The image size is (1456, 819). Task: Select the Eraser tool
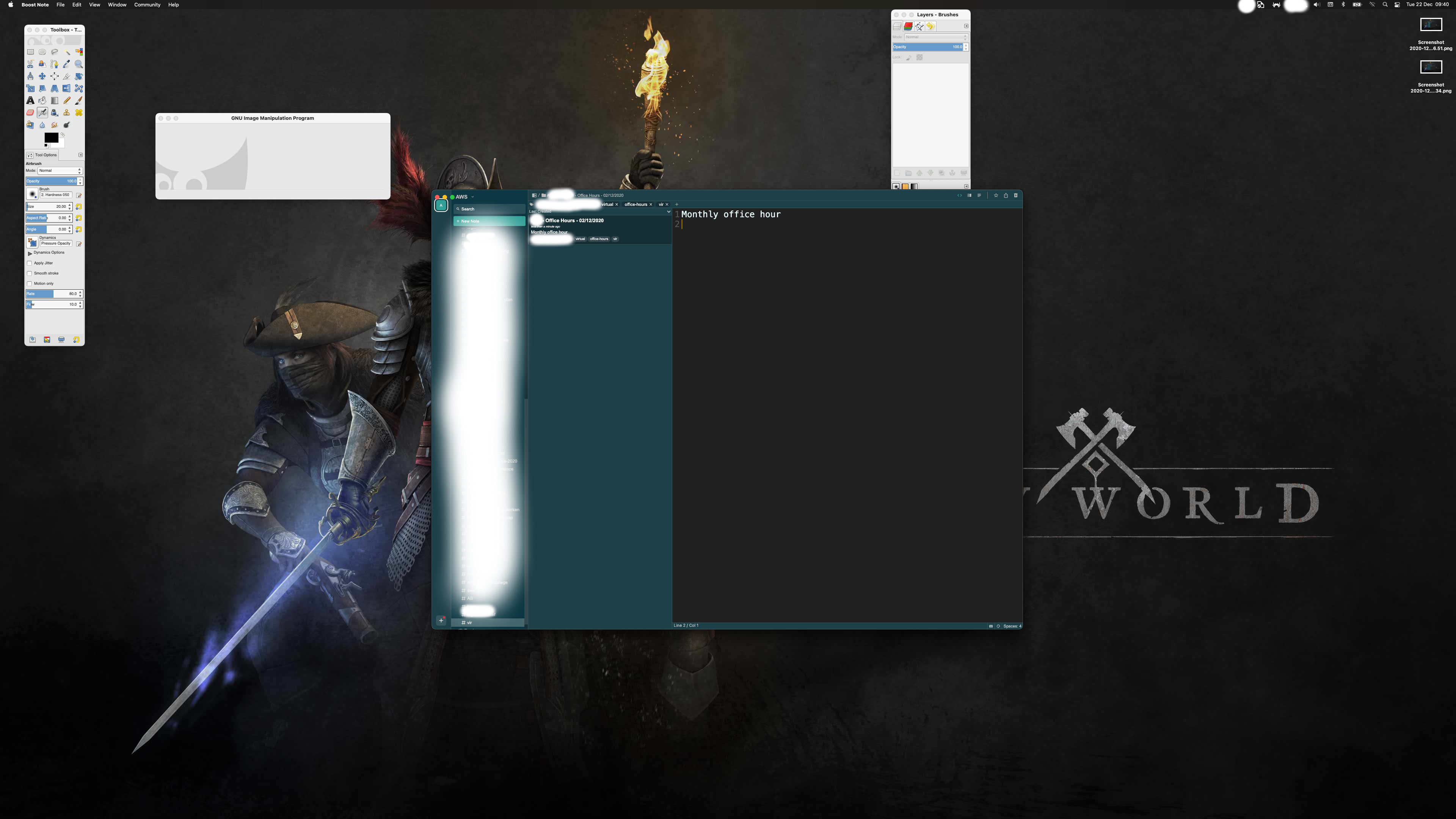click(30, 113)
